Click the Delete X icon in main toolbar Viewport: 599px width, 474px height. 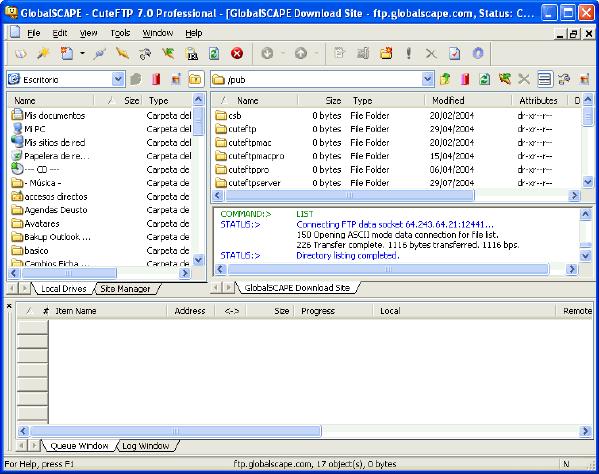[431, 54]
